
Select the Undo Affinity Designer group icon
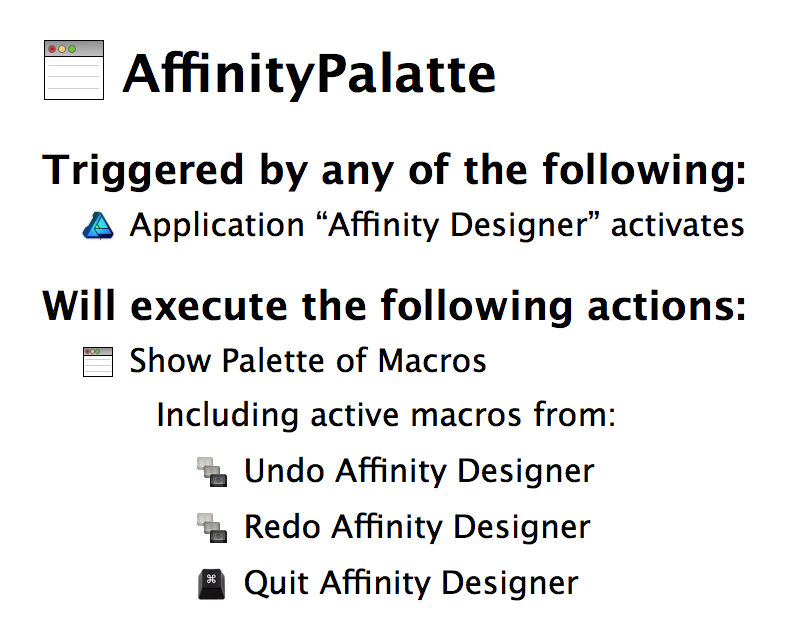point(212,472)
